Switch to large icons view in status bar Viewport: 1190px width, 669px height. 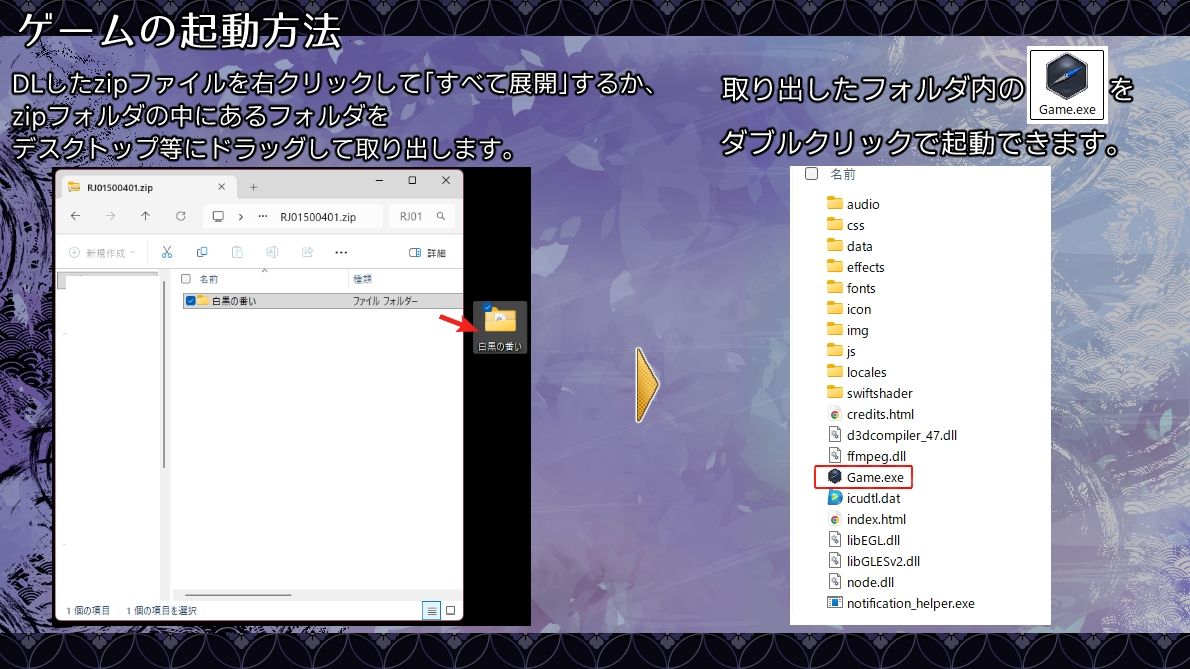coord(449,609)
